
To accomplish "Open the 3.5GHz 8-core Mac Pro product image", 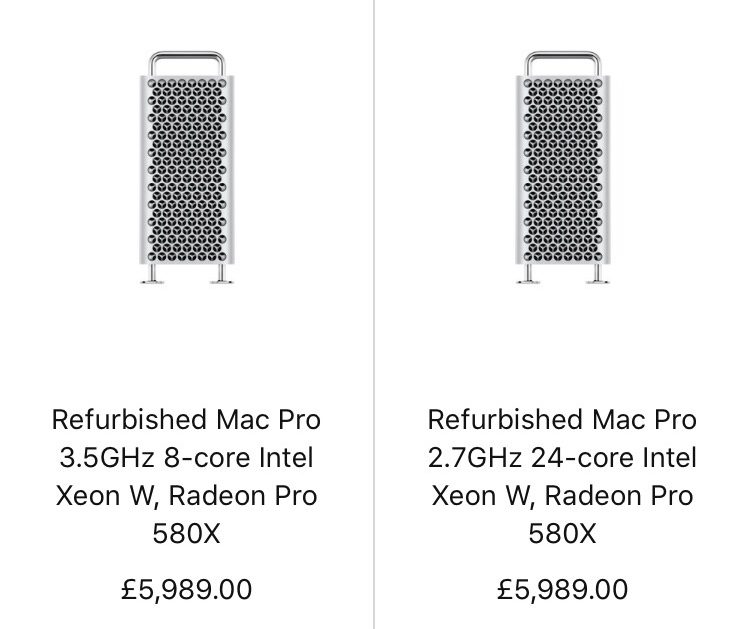I will [x=187, y=168].
